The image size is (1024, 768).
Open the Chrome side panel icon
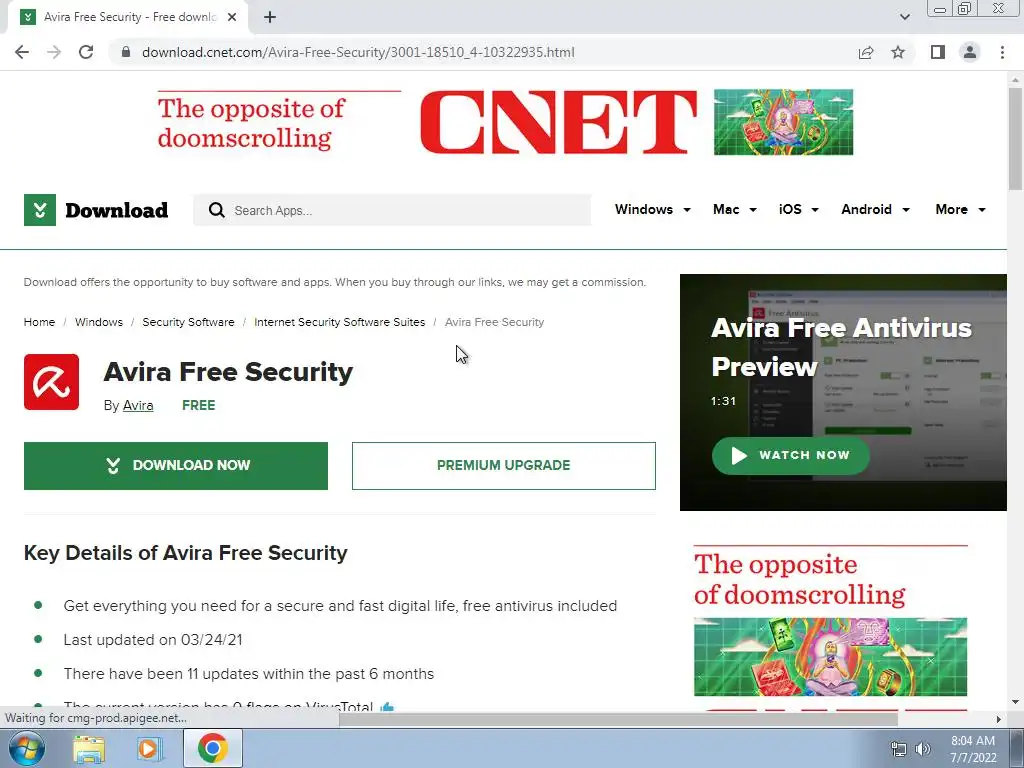(938, 52)
